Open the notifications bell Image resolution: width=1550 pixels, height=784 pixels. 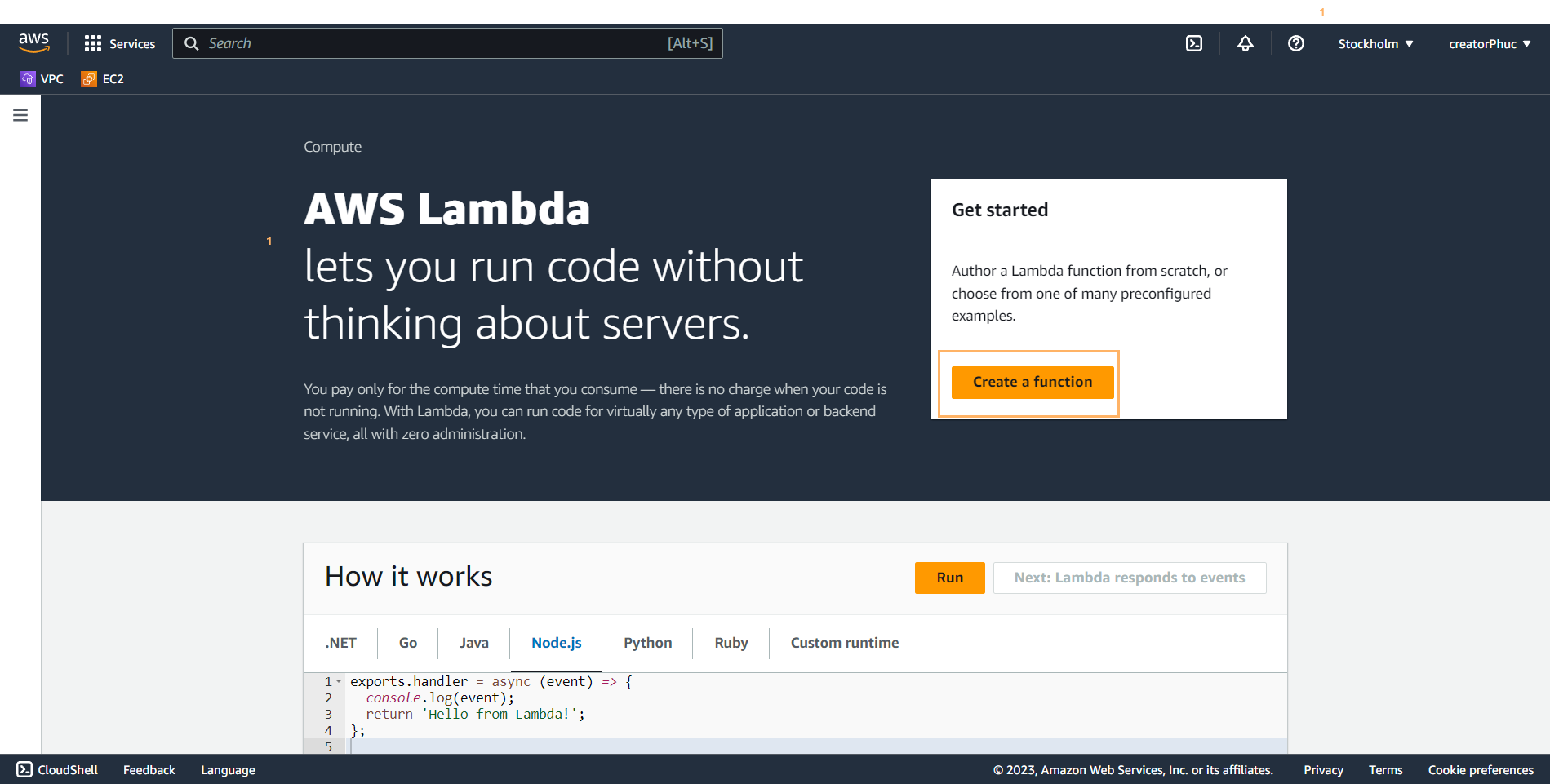coord(1246,43)
